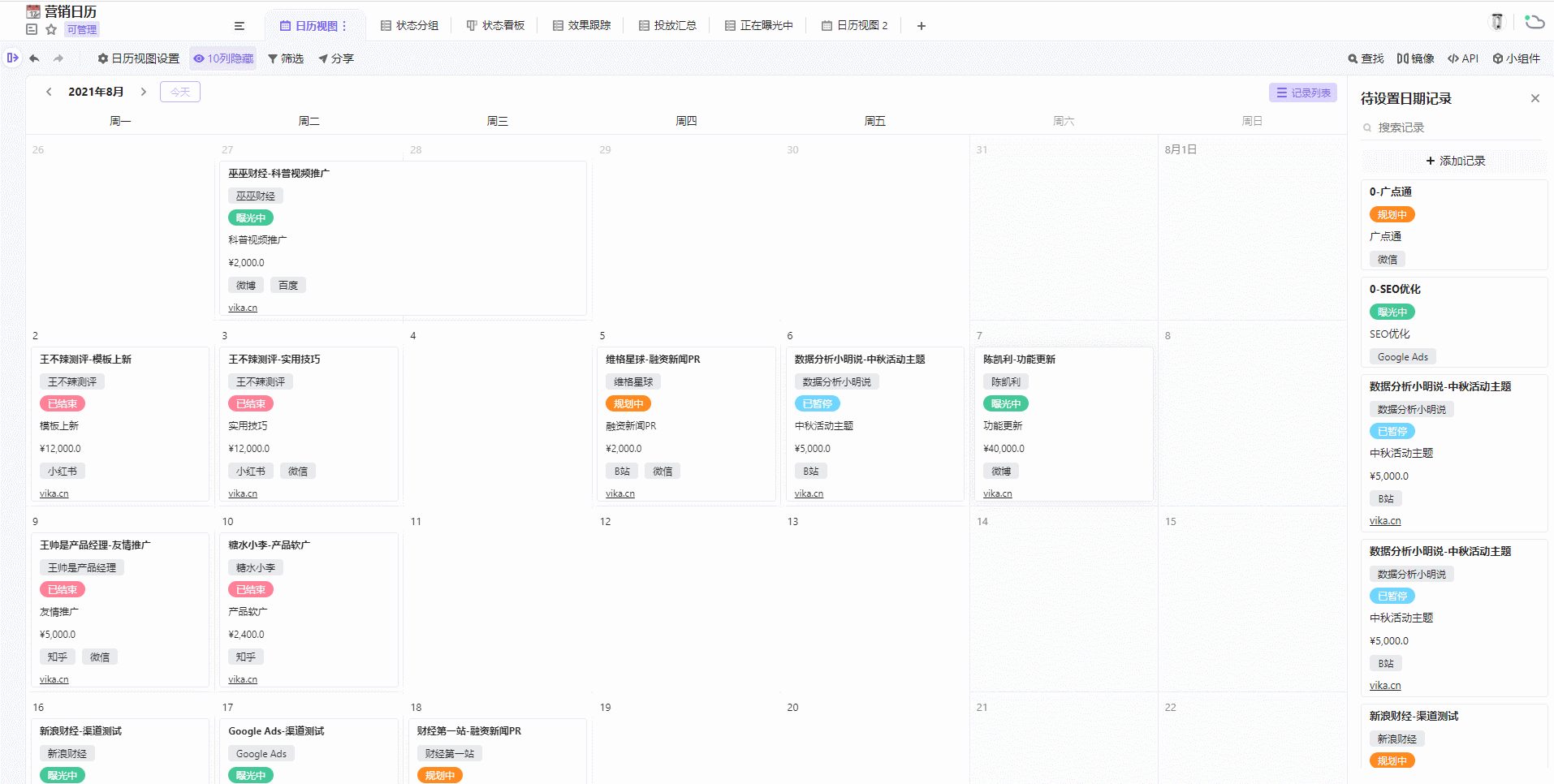
Task: Switch to the 状态看板 tab
Action: 495,26
